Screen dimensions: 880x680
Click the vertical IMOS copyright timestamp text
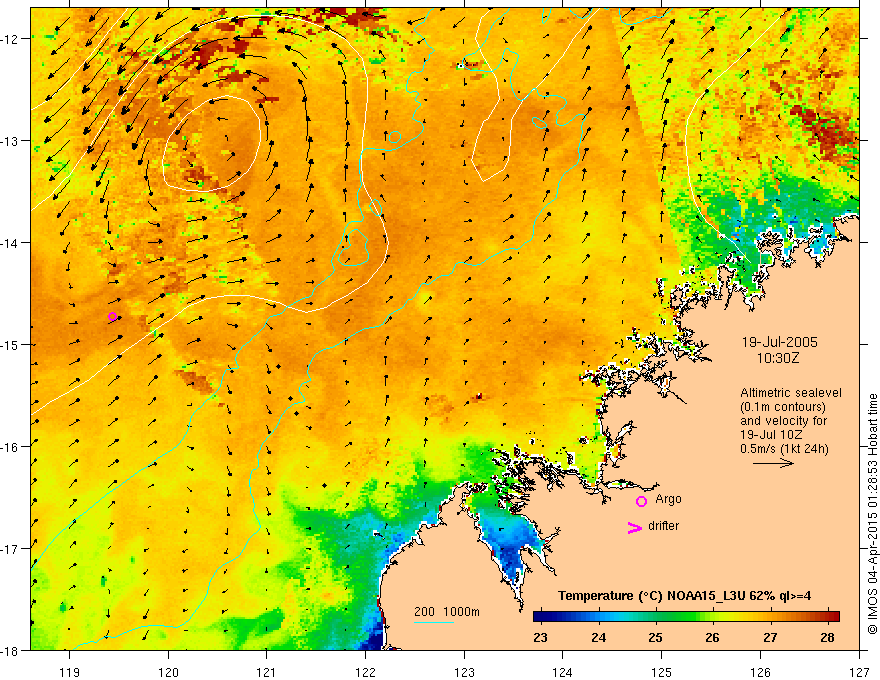(872, 514)
